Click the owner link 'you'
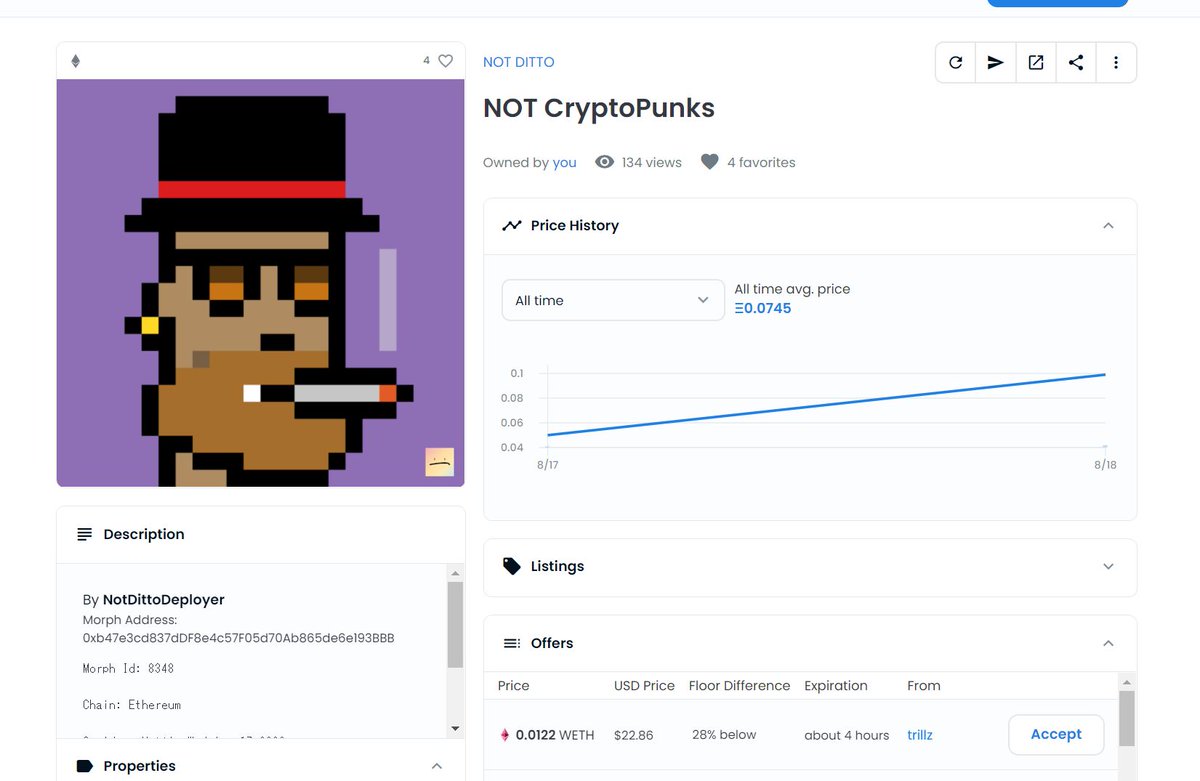Image resolution: width=1200 pixels, height=781 pixels. tap(564, 162)
